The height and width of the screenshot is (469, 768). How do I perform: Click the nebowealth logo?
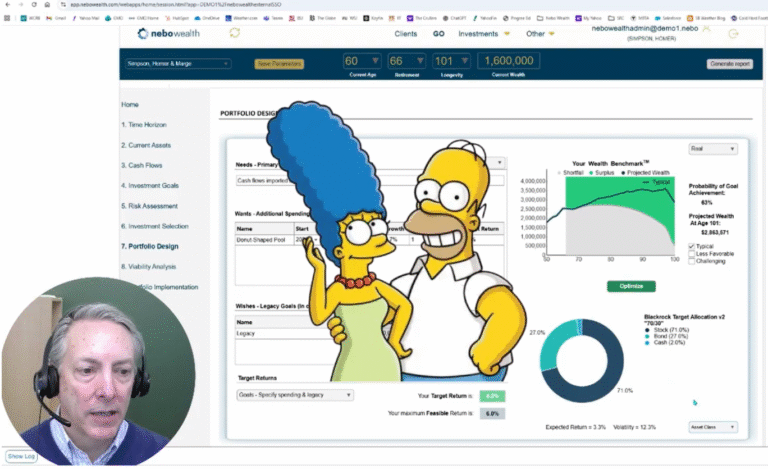[168, 33]
